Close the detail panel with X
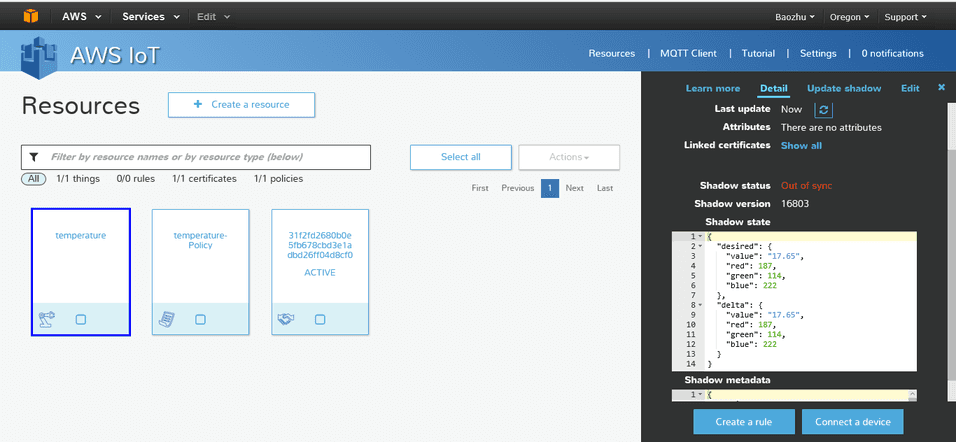Image resolution: width=956 pixels, height=442 pixels. coord(941,88)
